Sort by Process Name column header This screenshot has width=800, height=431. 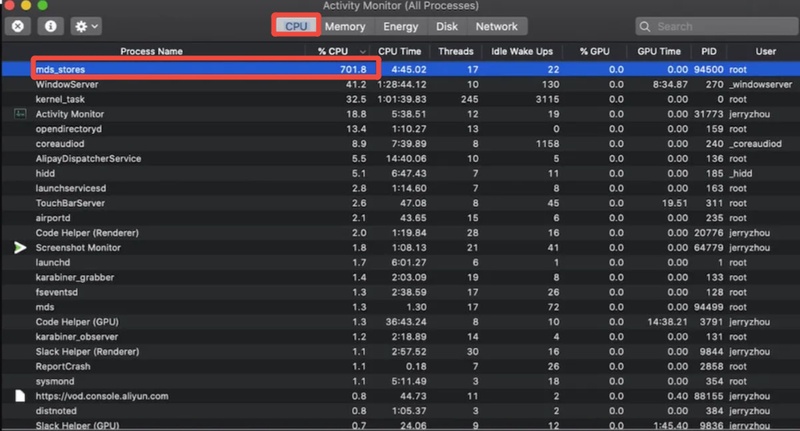152,51
